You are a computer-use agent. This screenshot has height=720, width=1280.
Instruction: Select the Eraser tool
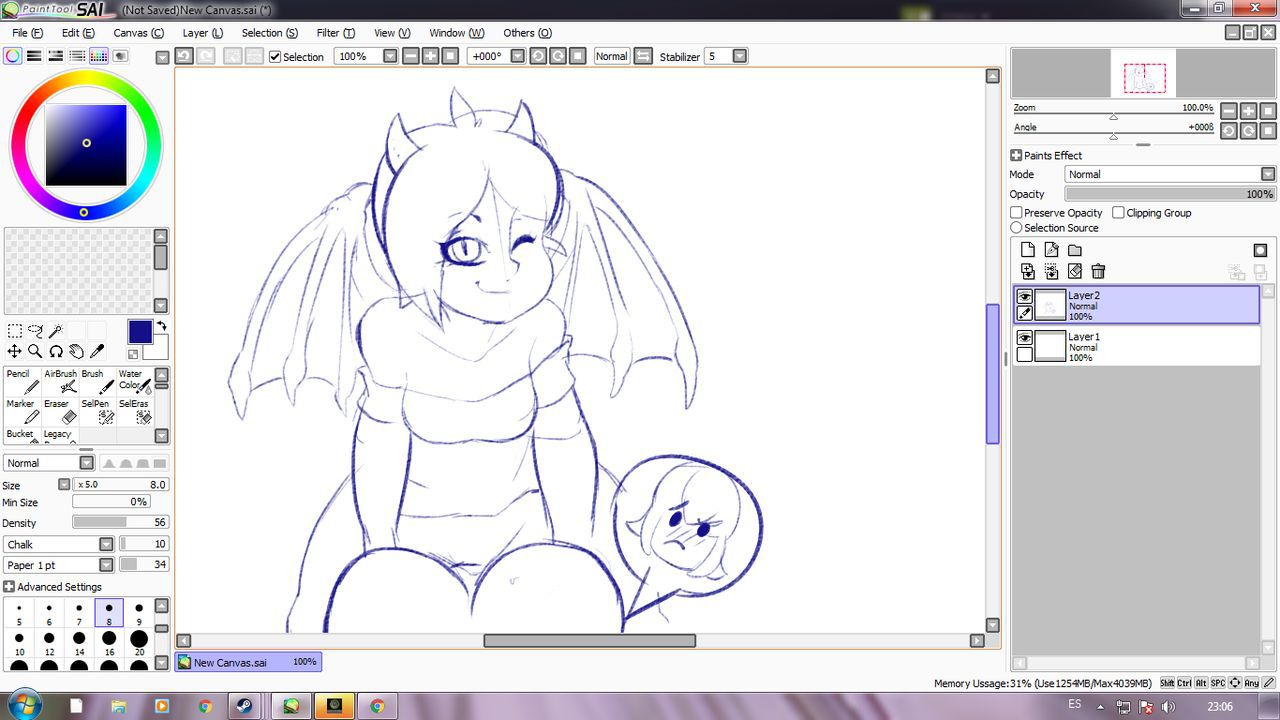point(60,411)
